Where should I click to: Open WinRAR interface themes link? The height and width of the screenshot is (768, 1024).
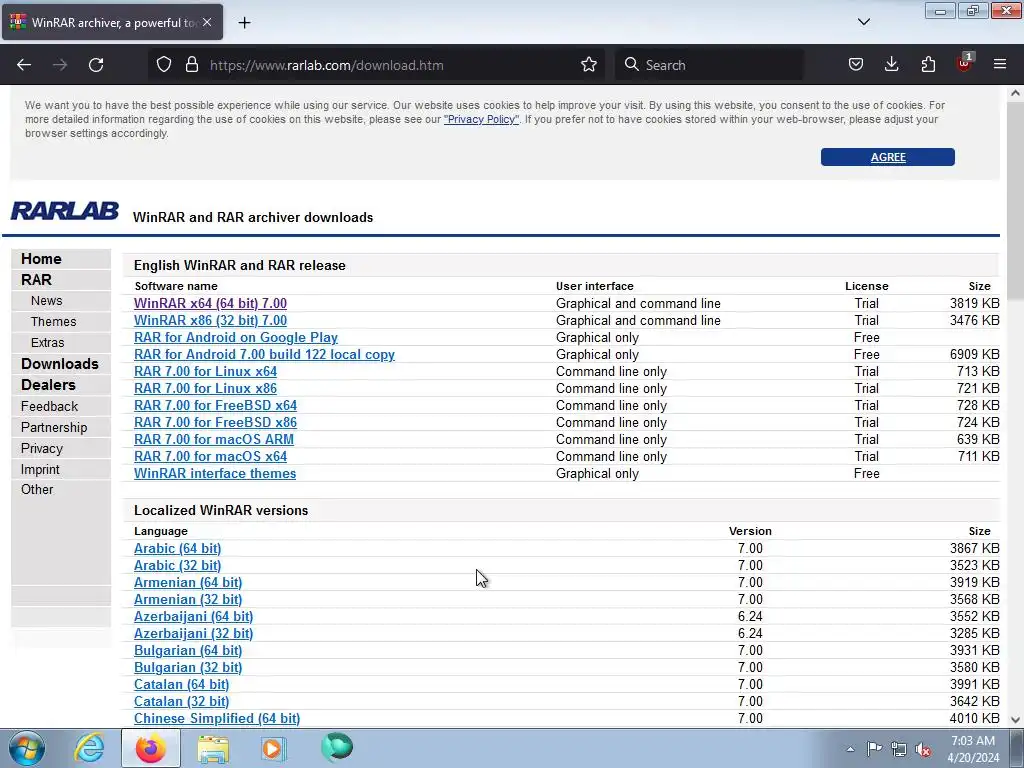[215, 473]
